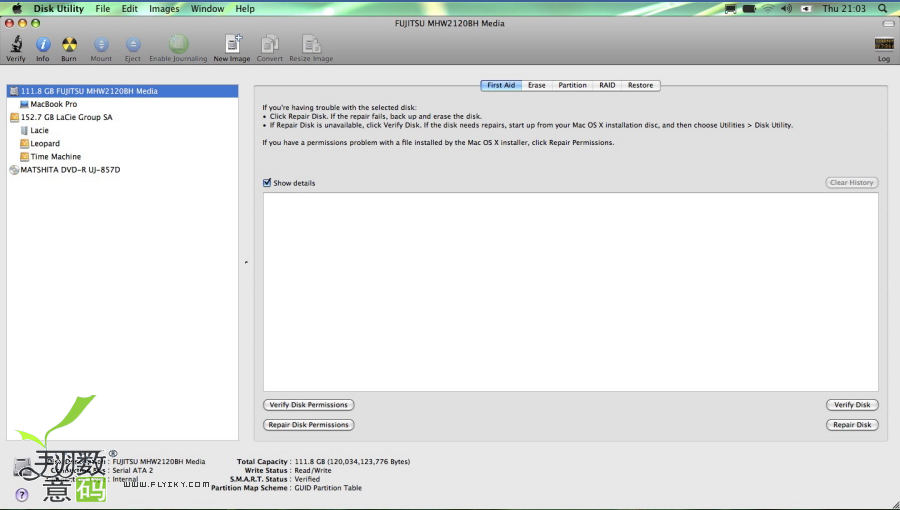Screen dimensions: 900x510
Task: Switch to the First Aid tab
Action: pyautogui.click(x=501, y=85)
